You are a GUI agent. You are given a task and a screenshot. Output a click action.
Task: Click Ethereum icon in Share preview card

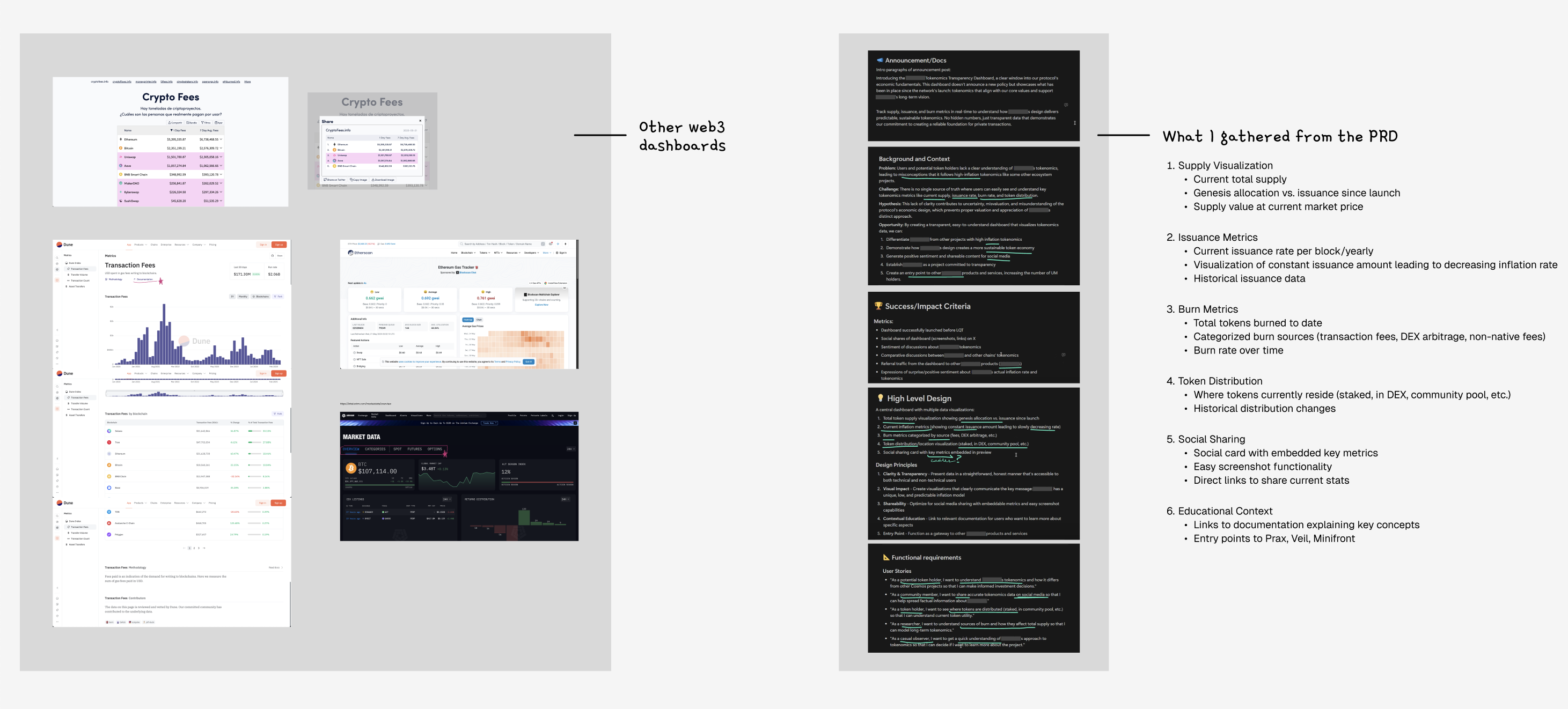coord(334,145)
